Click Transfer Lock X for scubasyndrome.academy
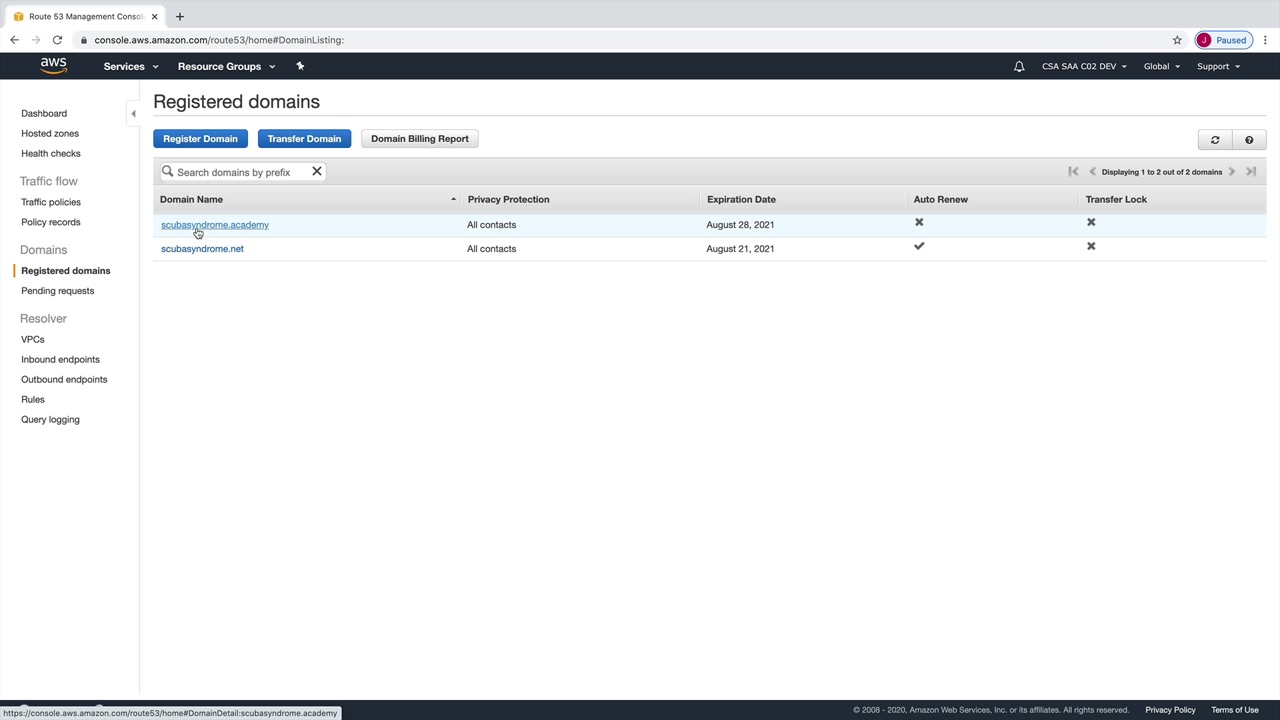Image resolution: width=1280 pixels, height=720 pixels. [1091, 222]
